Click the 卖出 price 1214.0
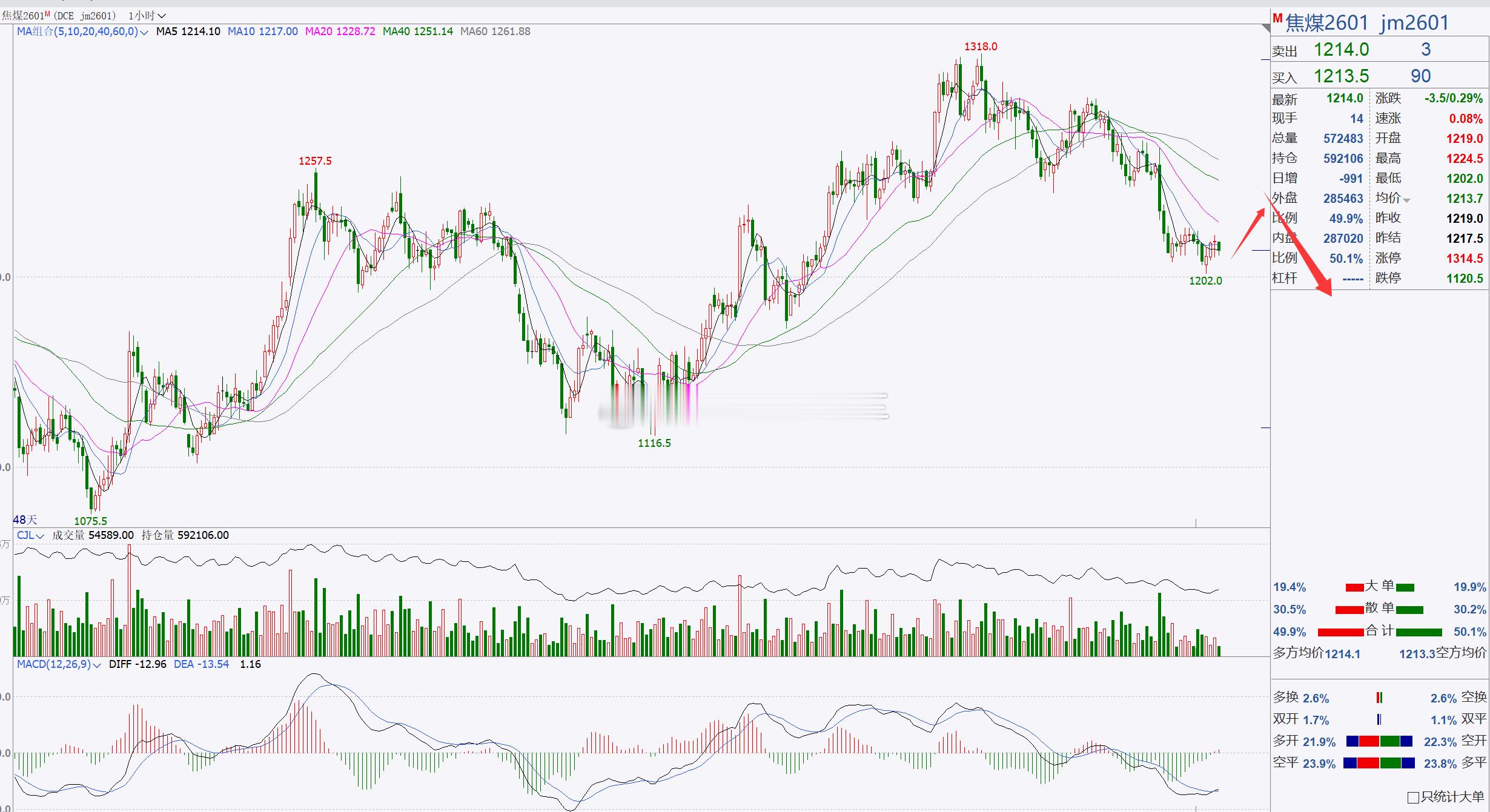 [x=1341, y=50]
